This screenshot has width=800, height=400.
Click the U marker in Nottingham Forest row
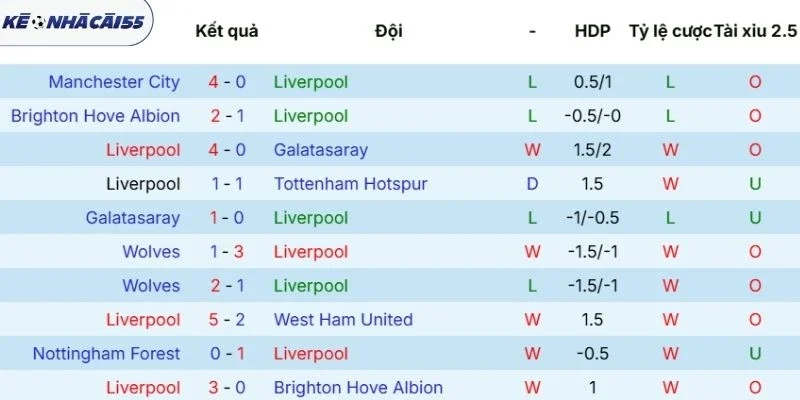coord(755,354)
